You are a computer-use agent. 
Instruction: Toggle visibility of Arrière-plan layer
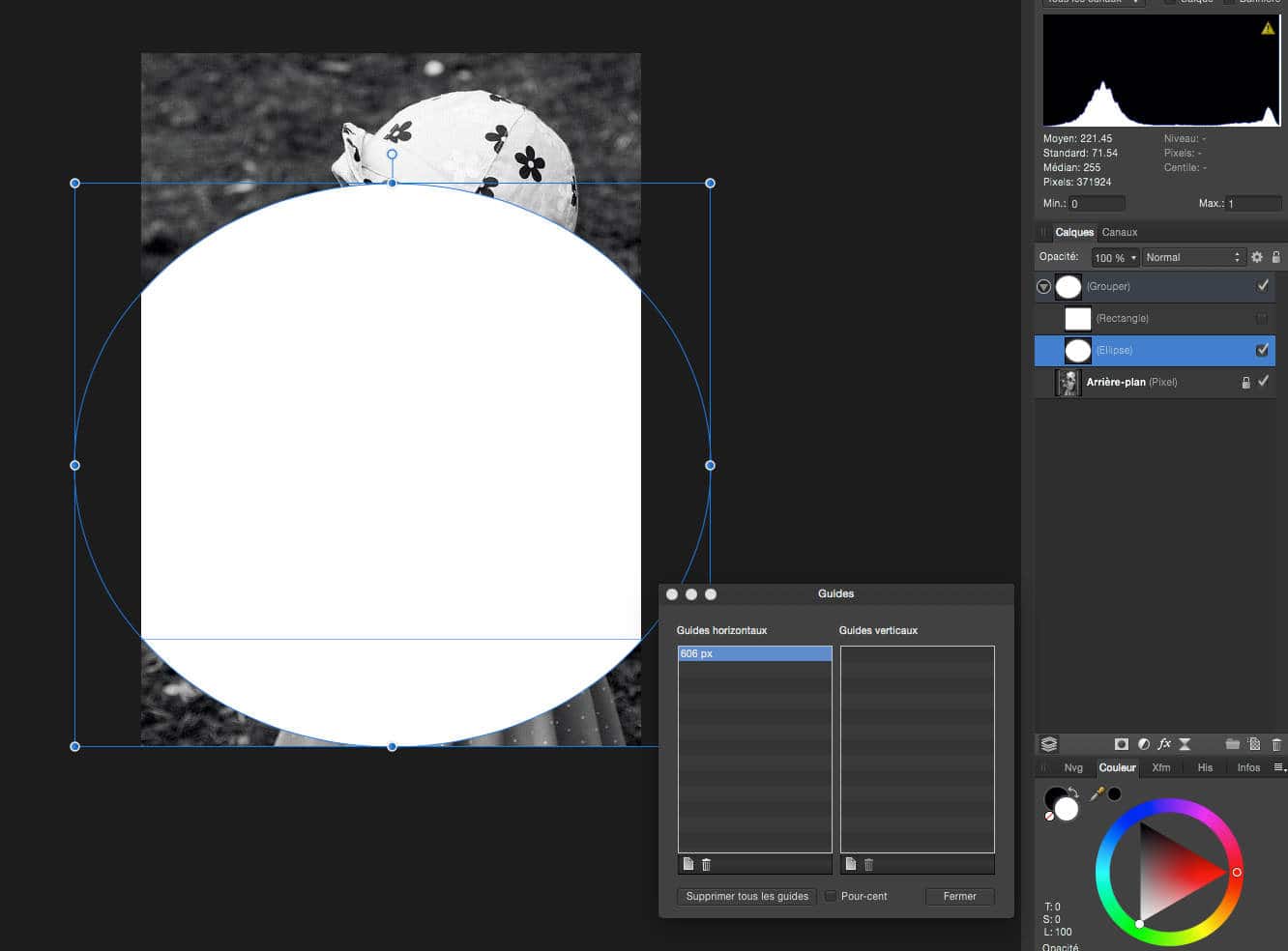(x=1263, y=382)
